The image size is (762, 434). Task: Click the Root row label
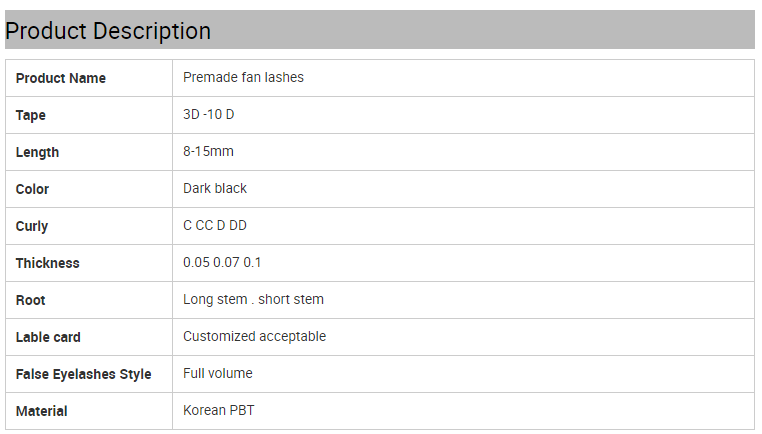[x=31, y=300]
